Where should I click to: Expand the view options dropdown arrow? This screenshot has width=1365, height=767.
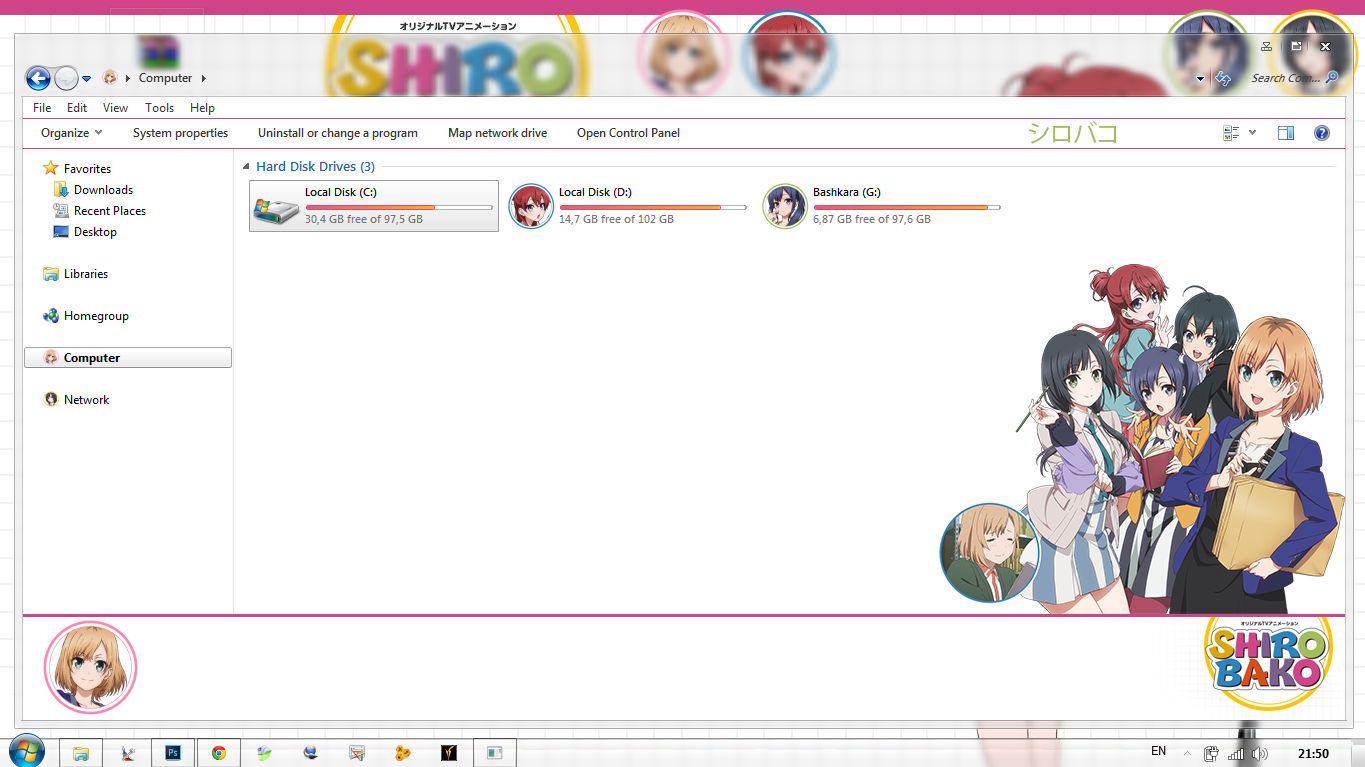point(1252,133)
